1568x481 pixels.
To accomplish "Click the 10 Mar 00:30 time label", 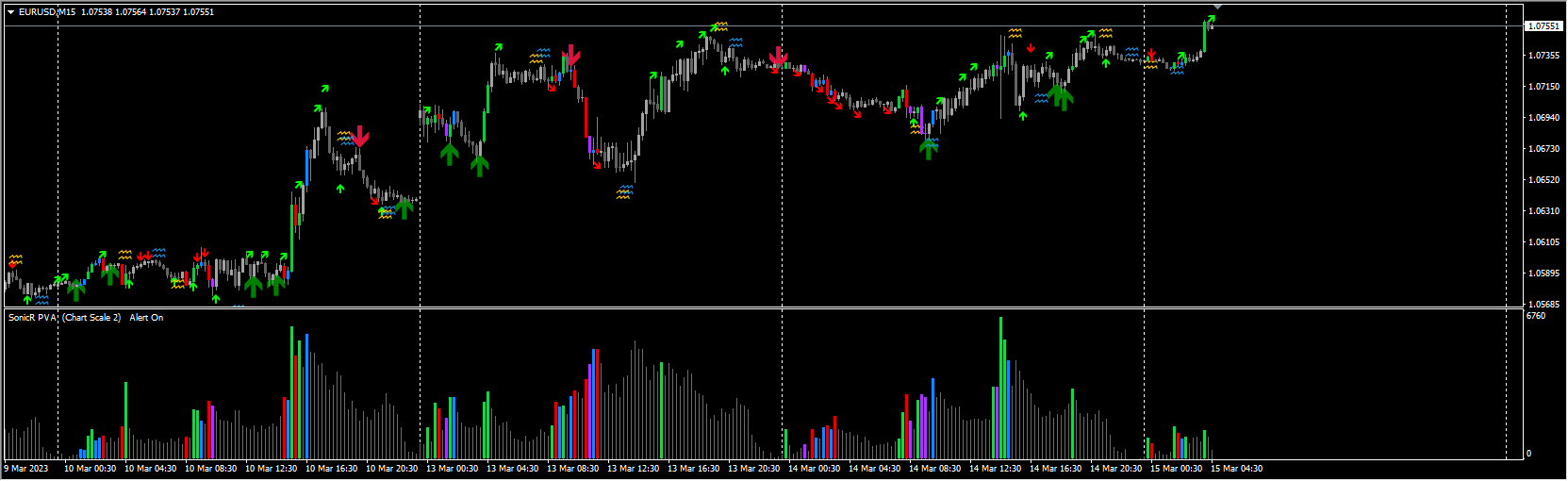I will click(x=91, y=469).
